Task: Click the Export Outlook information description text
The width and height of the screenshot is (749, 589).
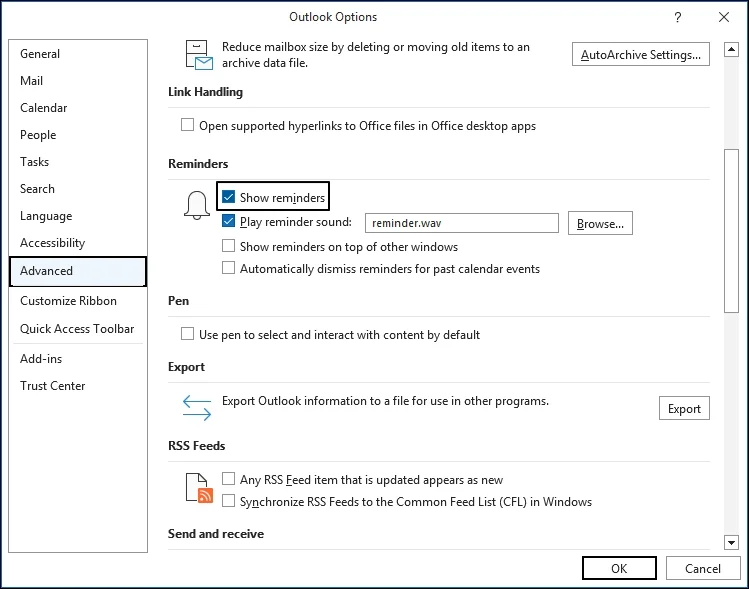Action: pos(385,401)
